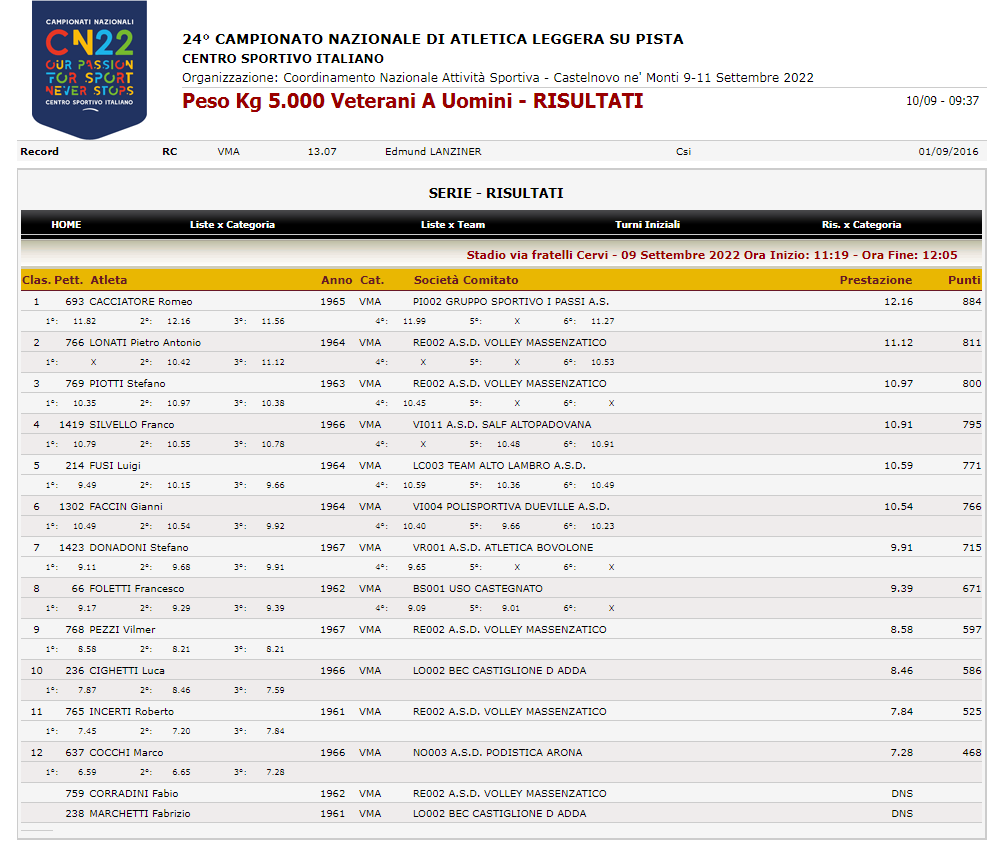Click the 884 points value
The image size is (1006, 851).
click(971, 302)
